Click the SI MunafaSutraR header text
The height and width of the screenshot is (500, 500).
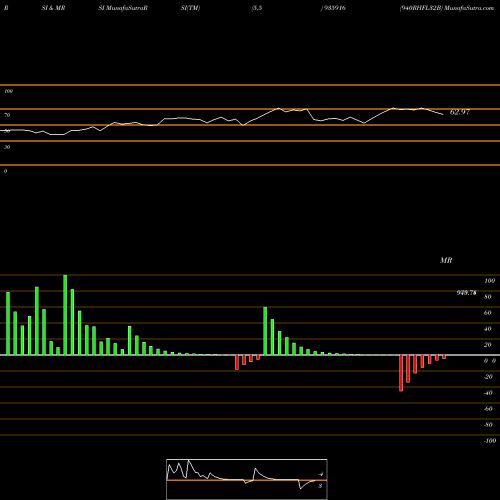coord(123,8)
